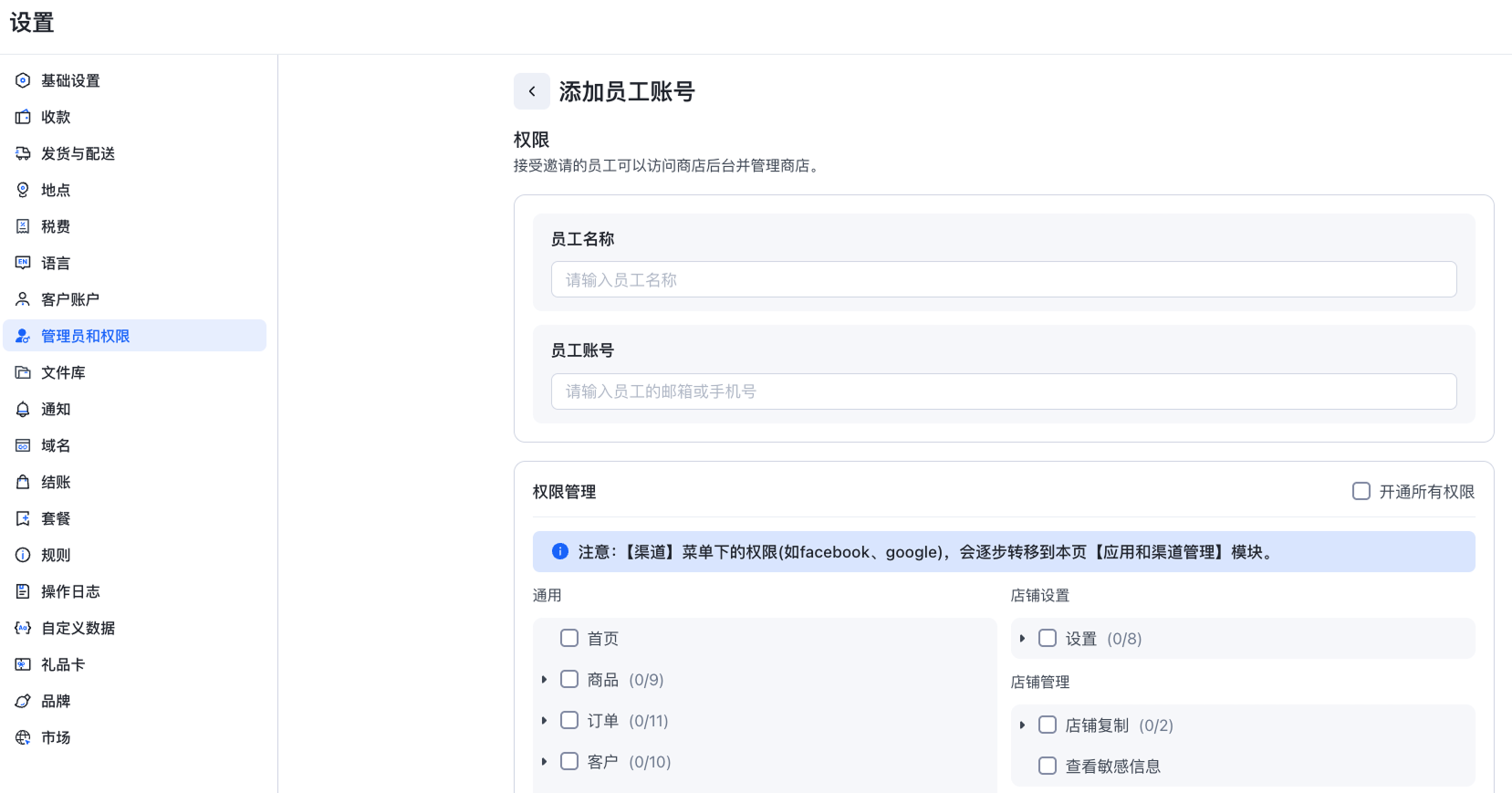Expand the 商品 permission group
Viewport: 1512px width, 793px height.
(x=545, y=679)
